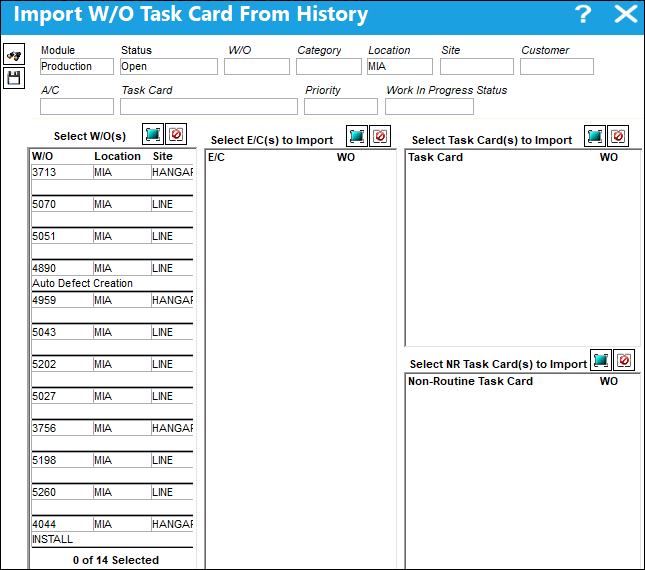Image resolution: width=645 pixels, height=570 pixels.
Task: Open Work In Progress Status label lookup
Action: click(x=447, y=90)
